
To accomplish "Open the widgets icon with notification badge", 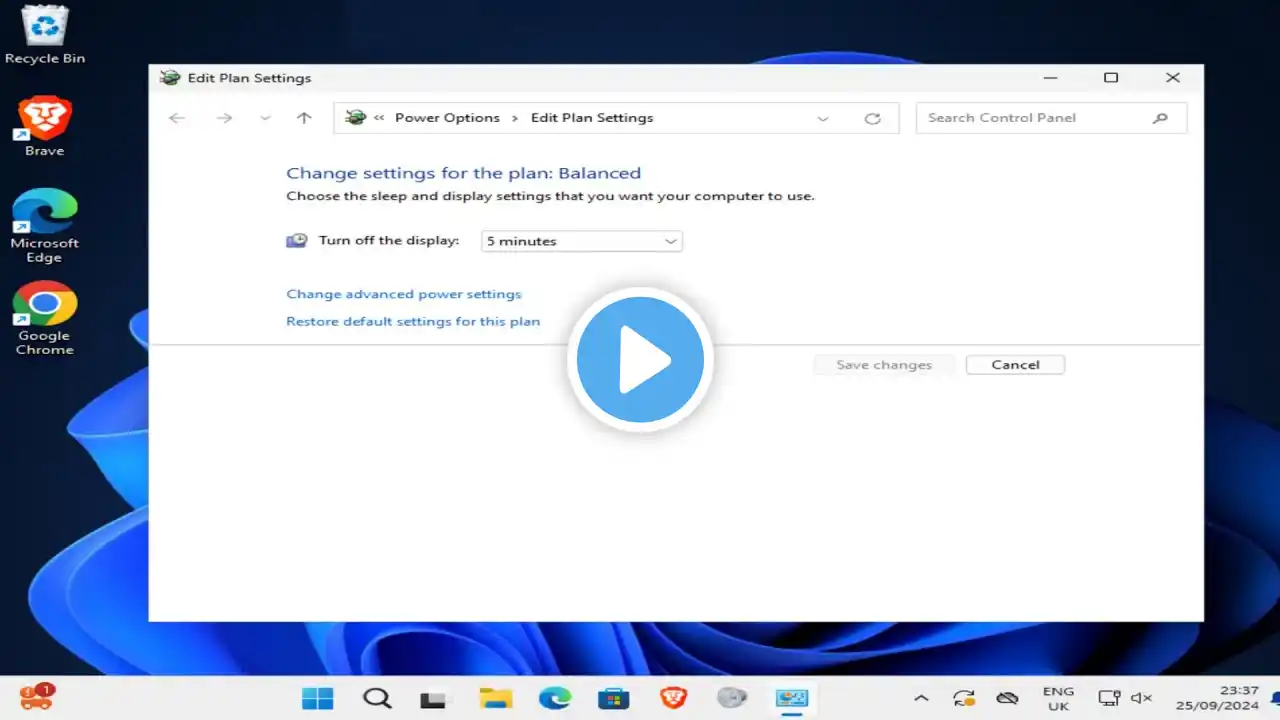I will (37, 696).
